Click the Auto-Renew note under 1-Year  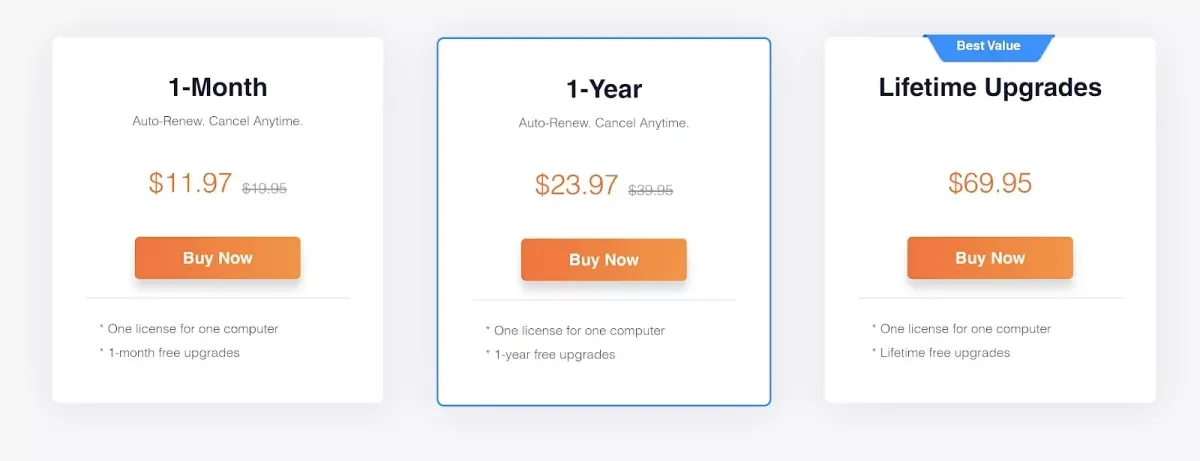click(604, 123)
